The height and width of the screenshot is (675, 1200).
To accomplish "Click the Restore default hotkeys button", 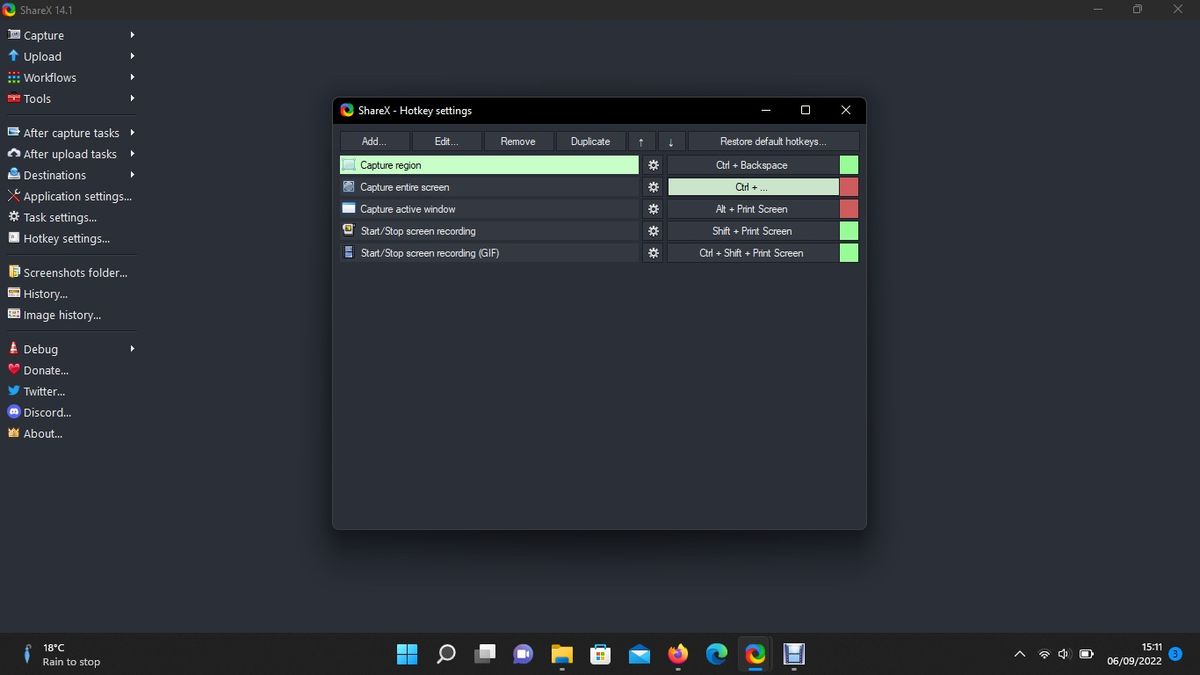I will [773, 141].
